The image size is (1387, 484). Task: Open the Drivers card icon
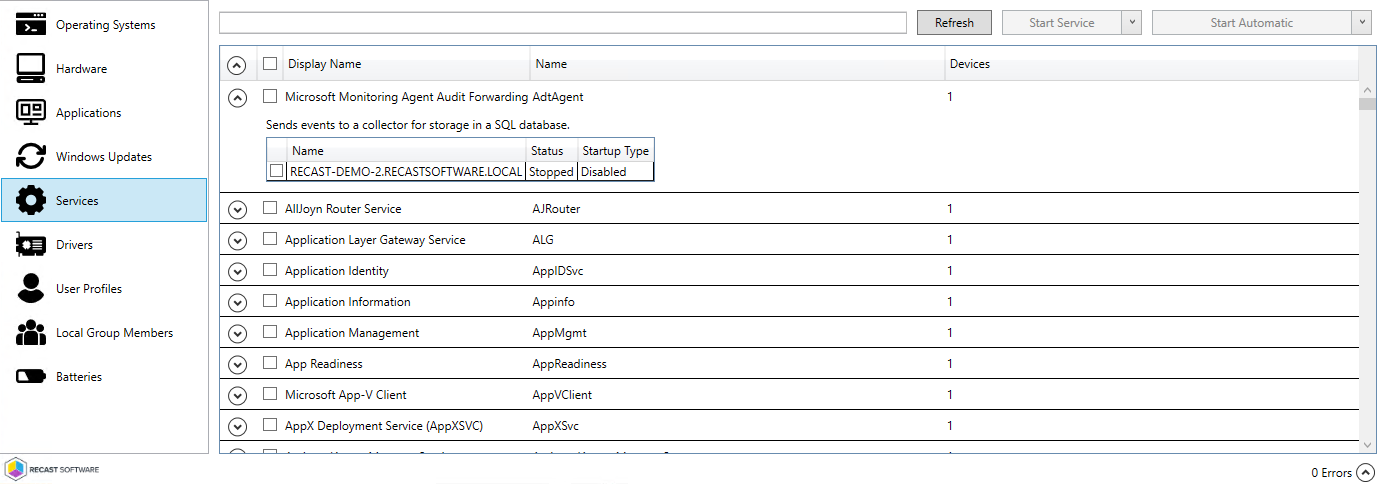31,244
